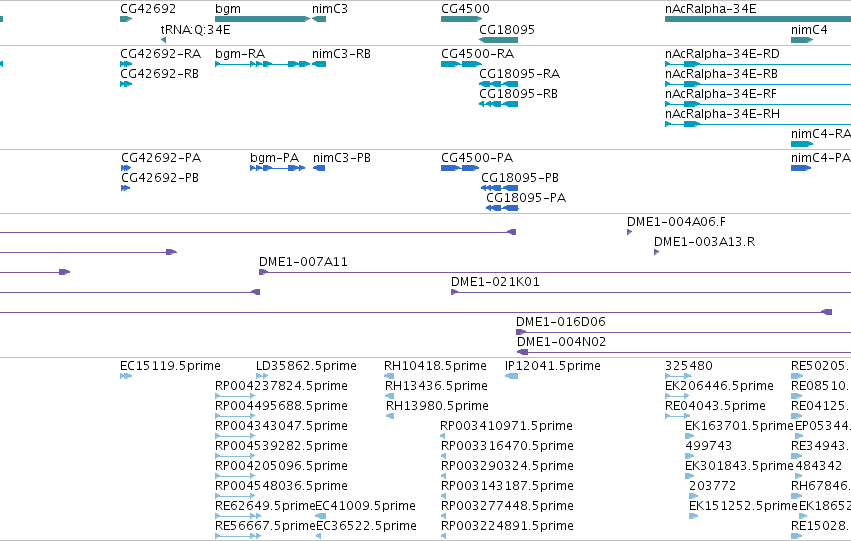Click the nimC4-RA transcript label
The height and width of the screenshot is (541, 851).
point(821,134)
